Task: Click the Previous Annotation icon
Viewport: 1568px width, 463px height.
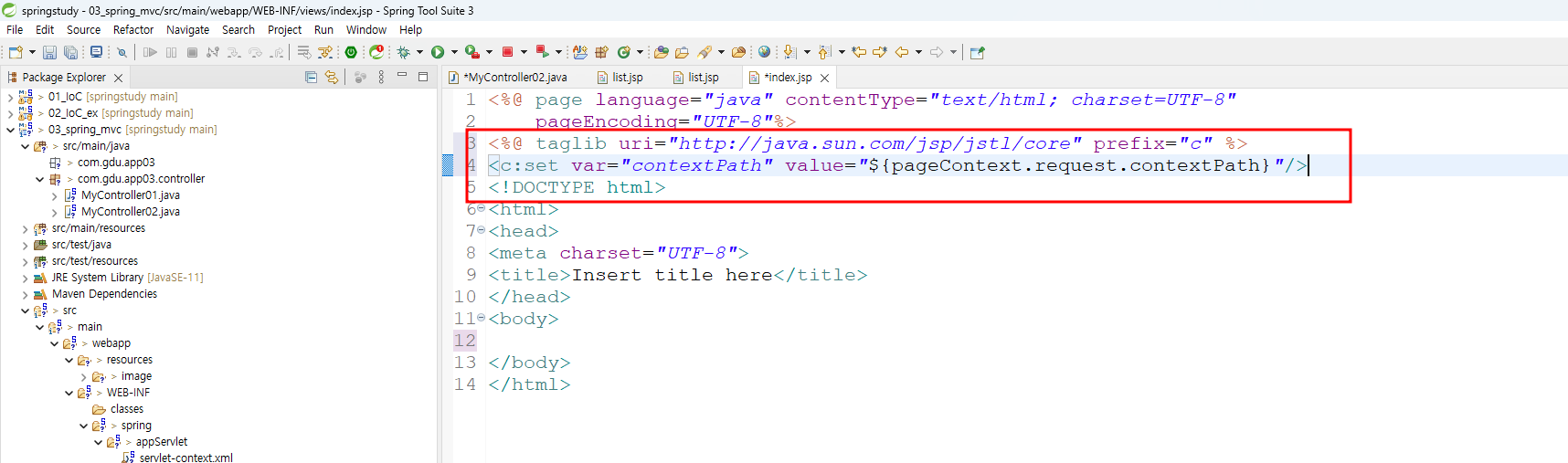Action: [x=824, y=52]
